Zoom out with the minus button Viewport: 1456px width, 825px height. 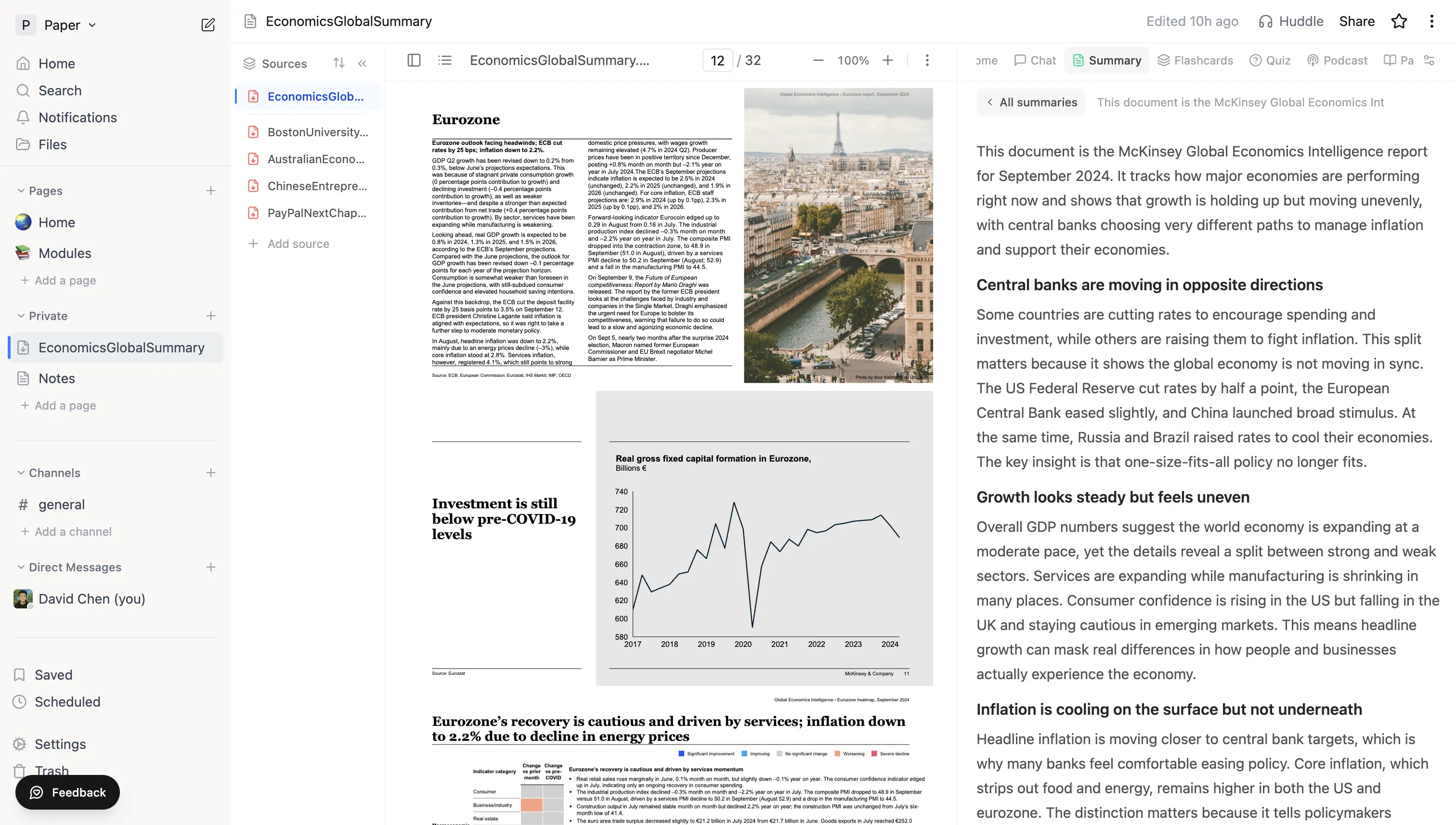click(818, 60)
